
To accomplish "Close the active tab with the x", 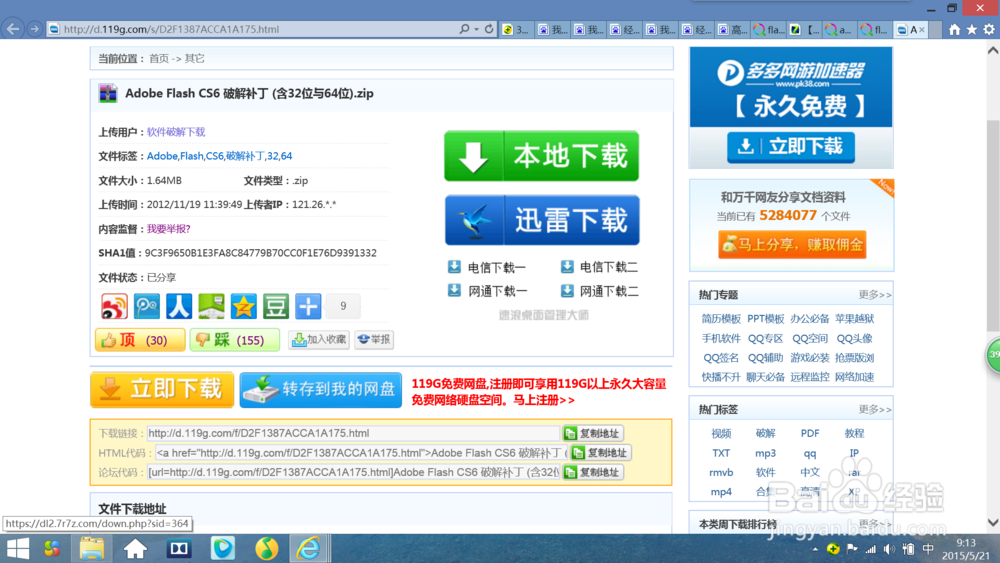I will (922, 29).
